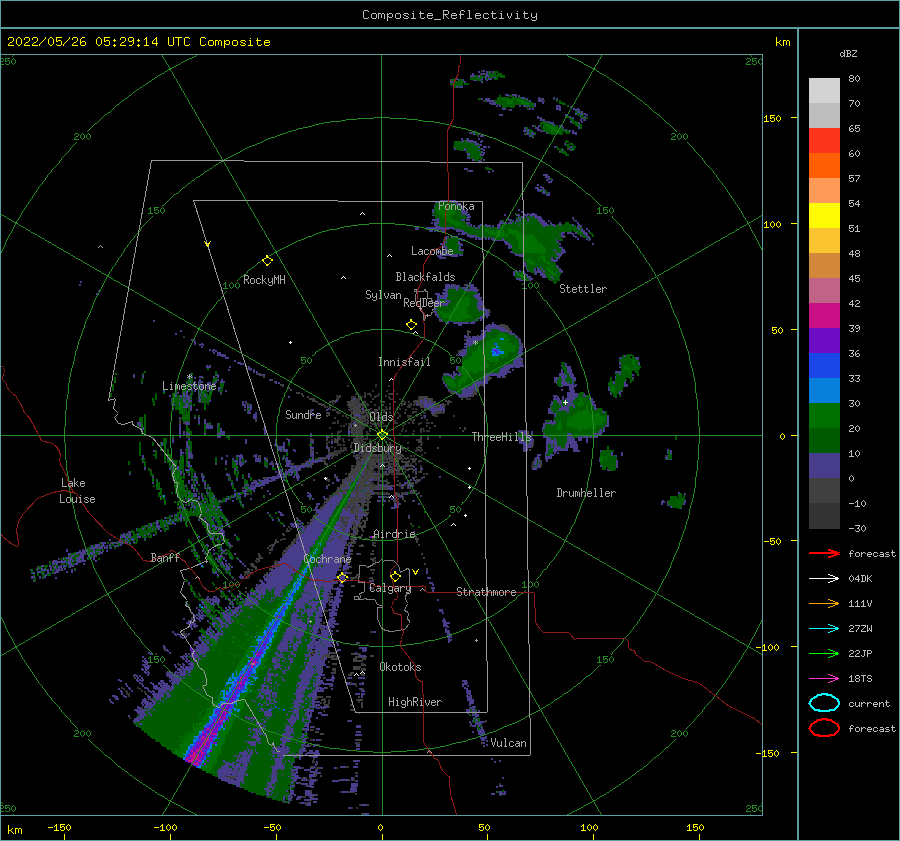The image size is (900, 841).
Task: Click the Calgary city label
Action: coord(390,588)
